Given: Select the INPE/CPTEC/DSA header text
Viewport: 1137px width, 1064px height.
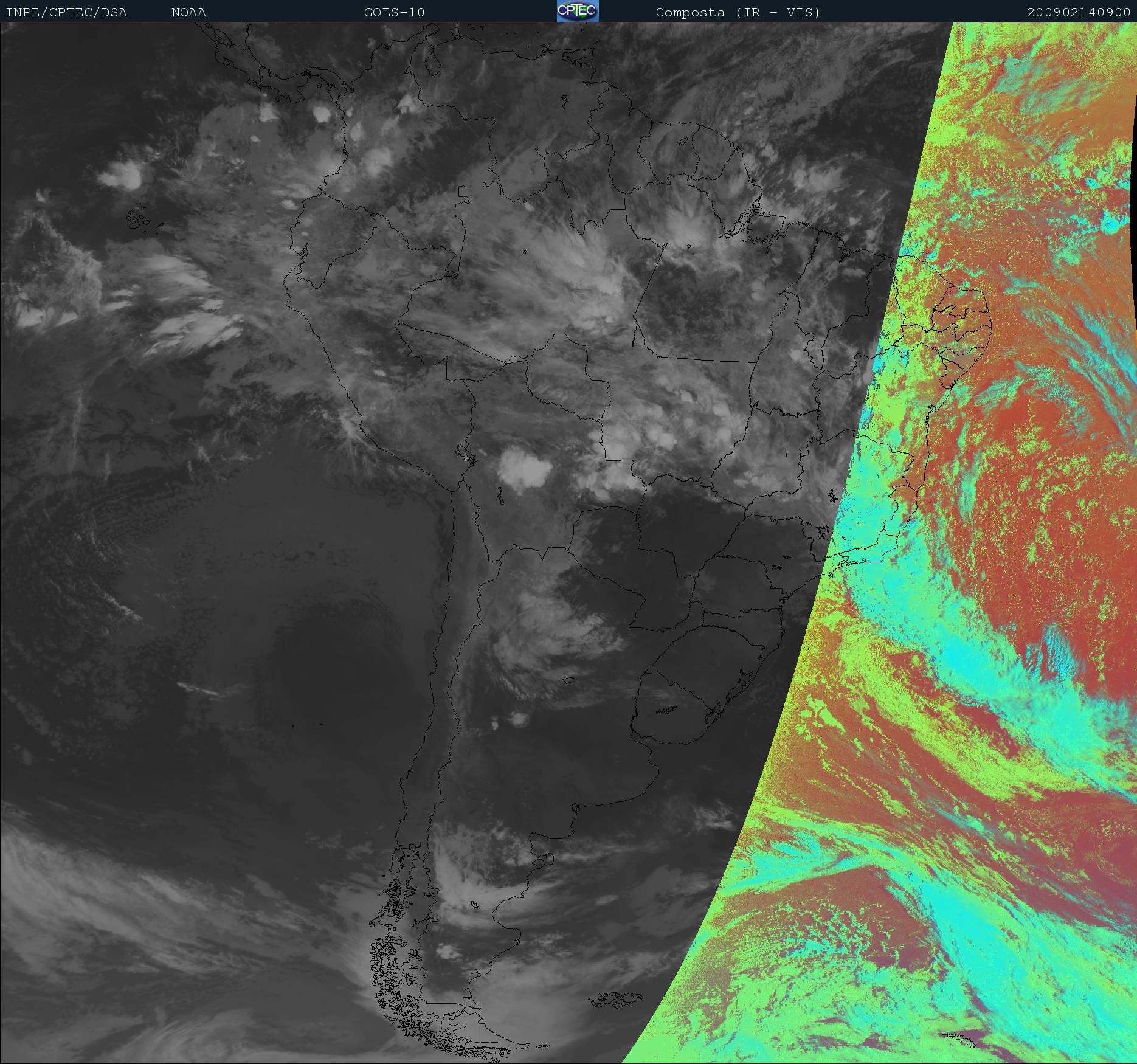Looking at the screenshot, I should [x=66, y=12].
